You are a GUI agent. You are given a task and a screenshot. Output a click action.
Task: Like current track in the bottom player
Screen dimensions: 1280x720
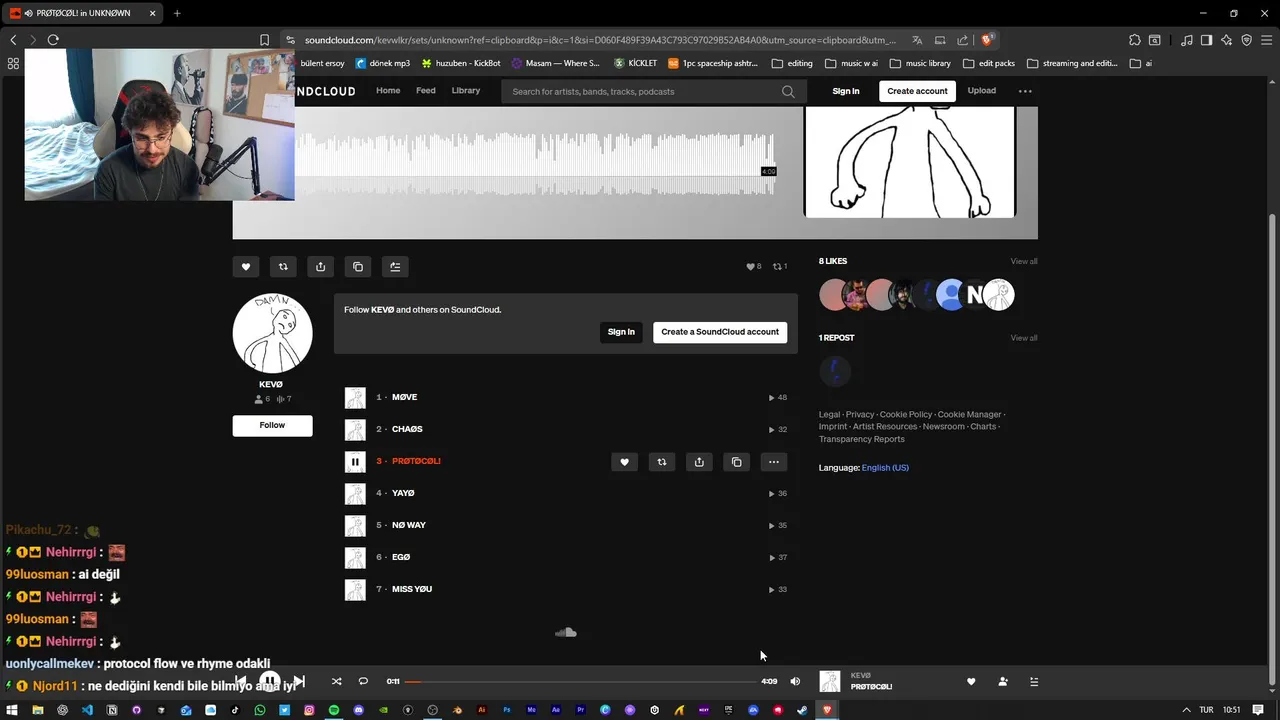pyautogui.click(x=971, y=682)
